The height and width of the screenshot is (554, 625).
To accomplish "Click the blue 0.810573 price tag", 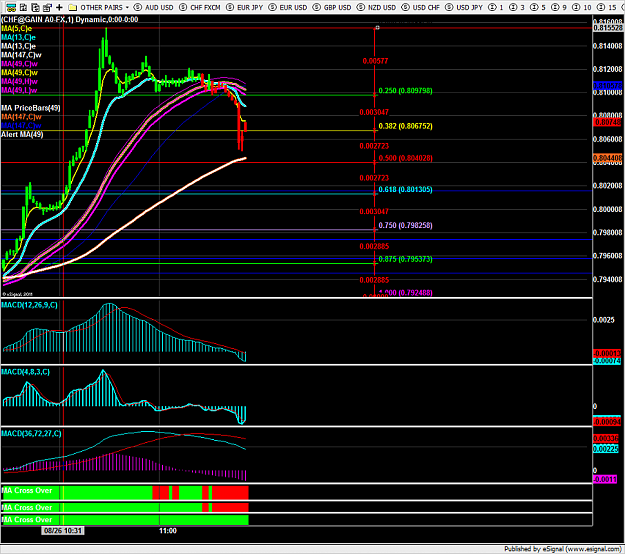I will click(607, 85).
